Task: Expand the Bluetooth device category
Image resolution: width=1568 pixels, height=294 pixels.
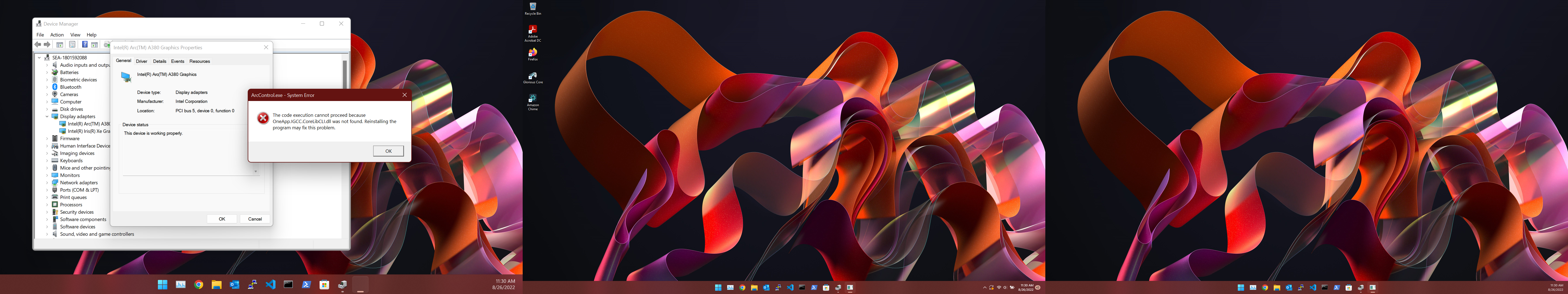Action: (47, 87)
